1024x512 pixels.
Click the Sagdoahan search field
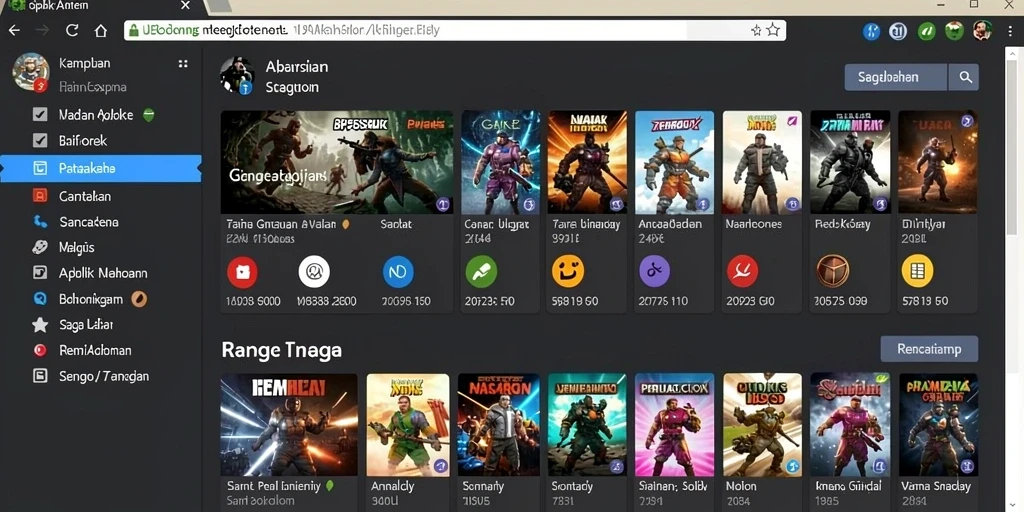tap(895, 77)
